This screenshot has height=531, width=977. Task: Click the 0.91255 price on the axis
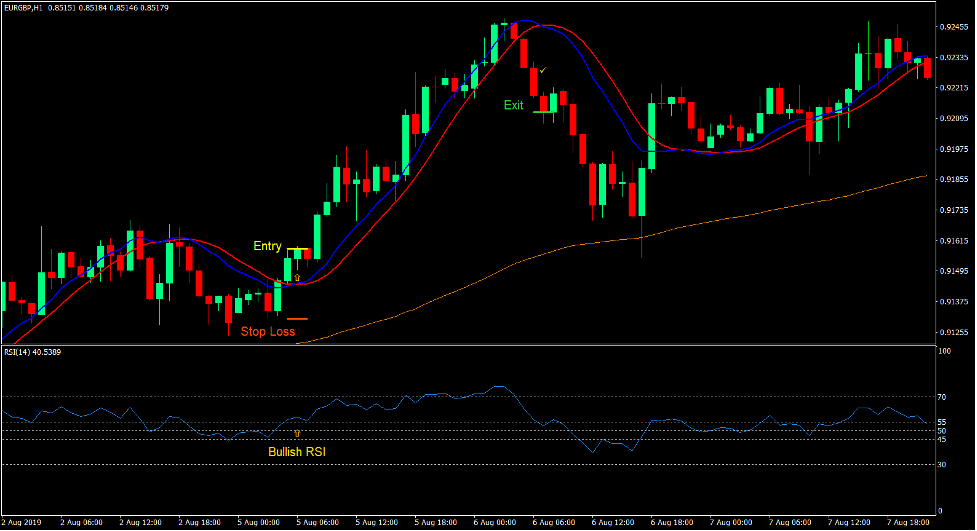tap(954, 332)
